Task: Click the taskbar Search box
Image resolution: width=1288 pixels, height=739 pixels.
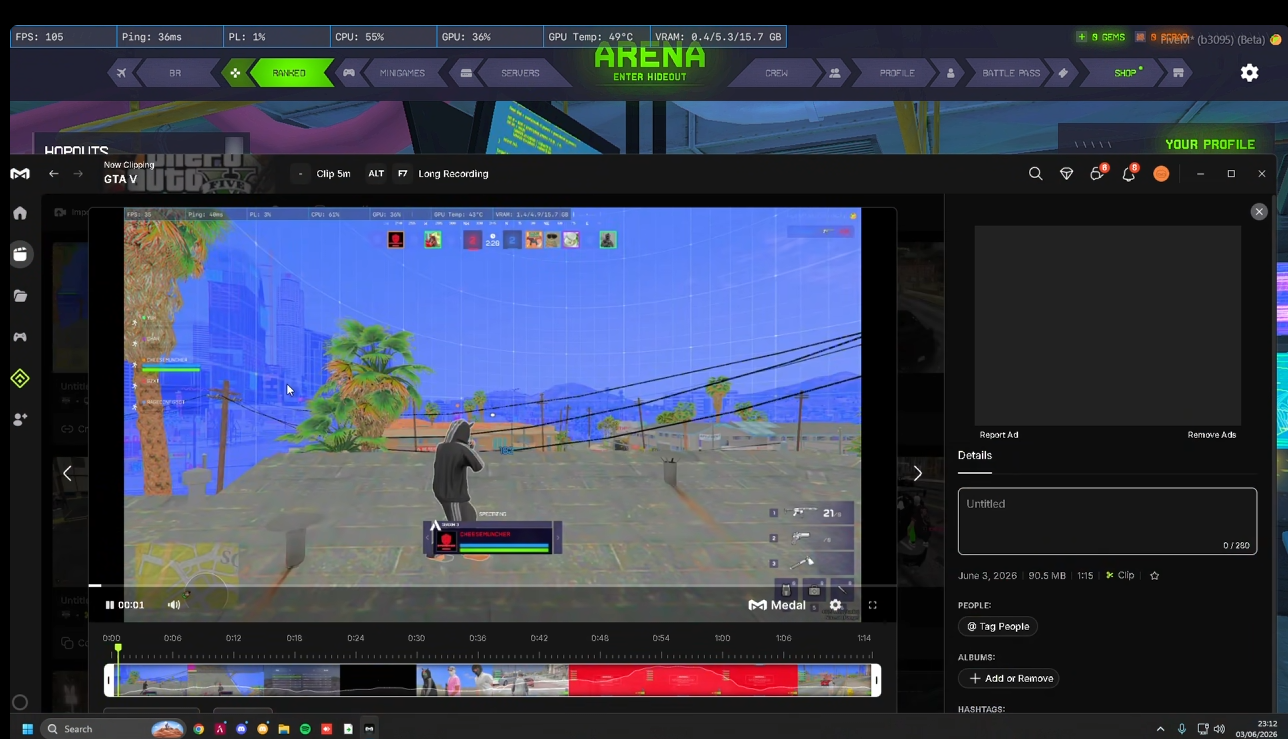Action: (113, 729)
